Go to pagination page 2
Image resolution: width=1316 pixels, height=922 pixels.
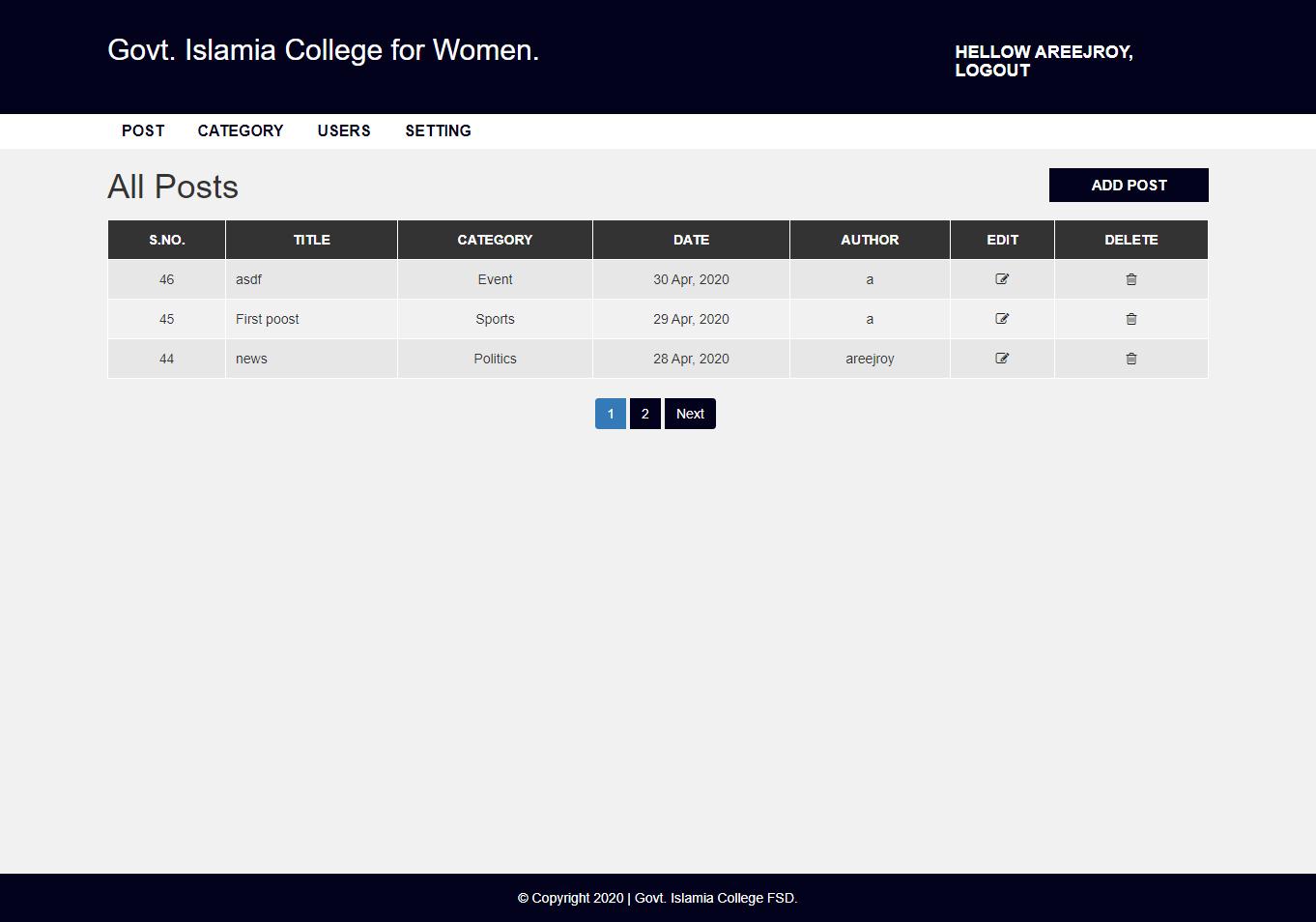coord(644,414)
